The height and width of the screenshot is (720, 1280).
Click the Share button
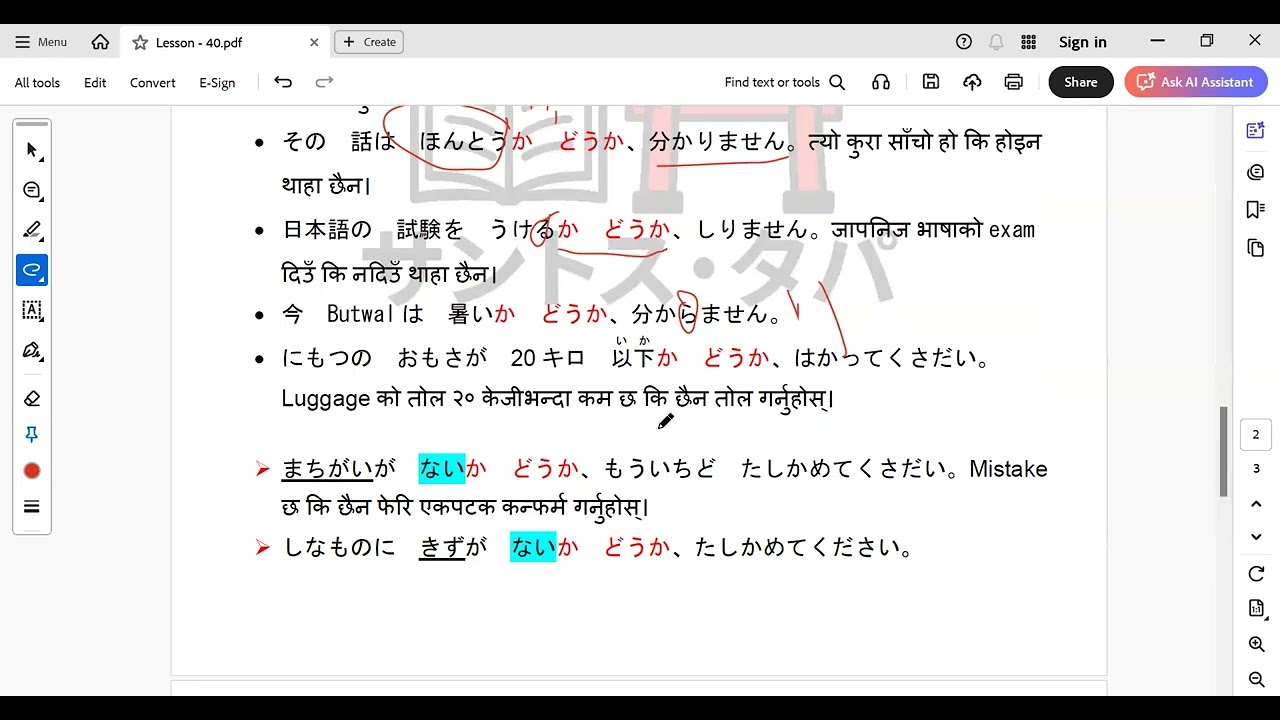pos(1081,82)
